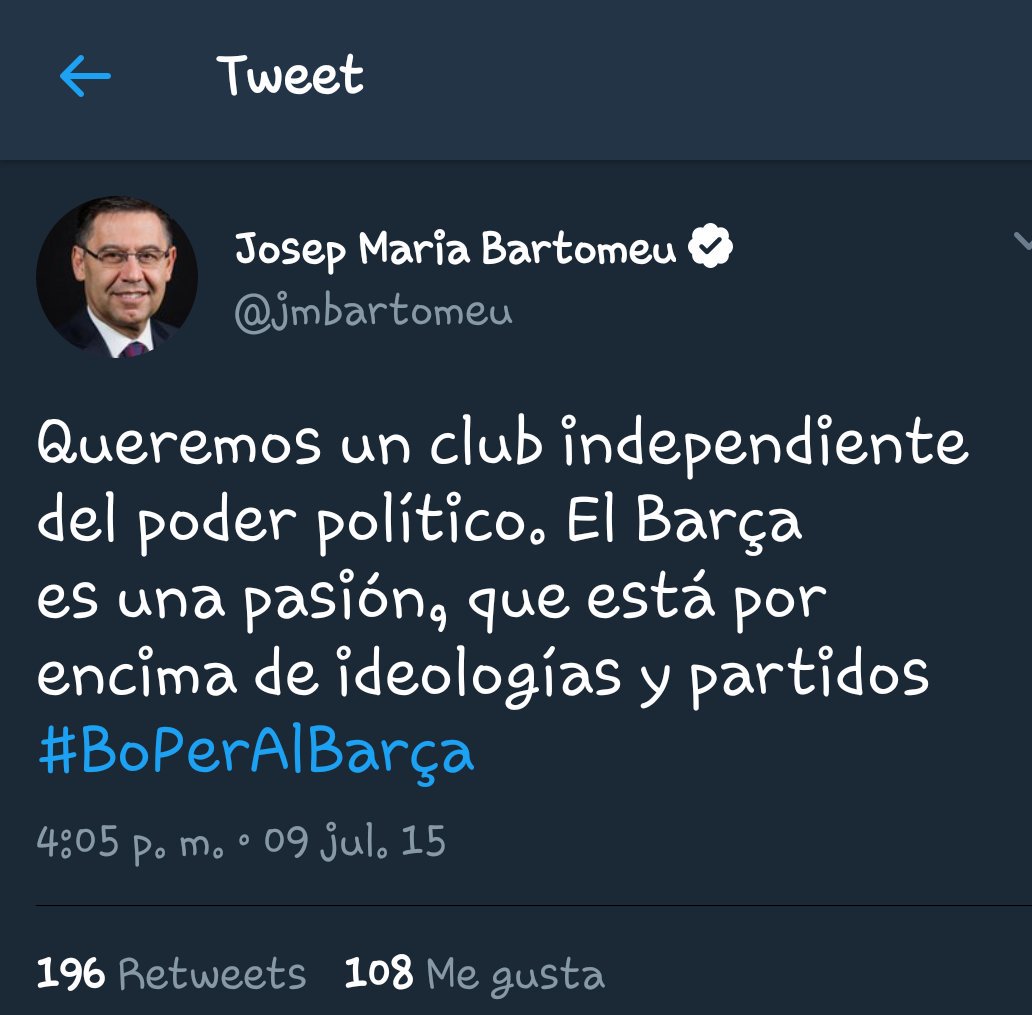Tap the 'Me gusta' label text
This screenshot has height=1015, width=1032.
(516, 975)
